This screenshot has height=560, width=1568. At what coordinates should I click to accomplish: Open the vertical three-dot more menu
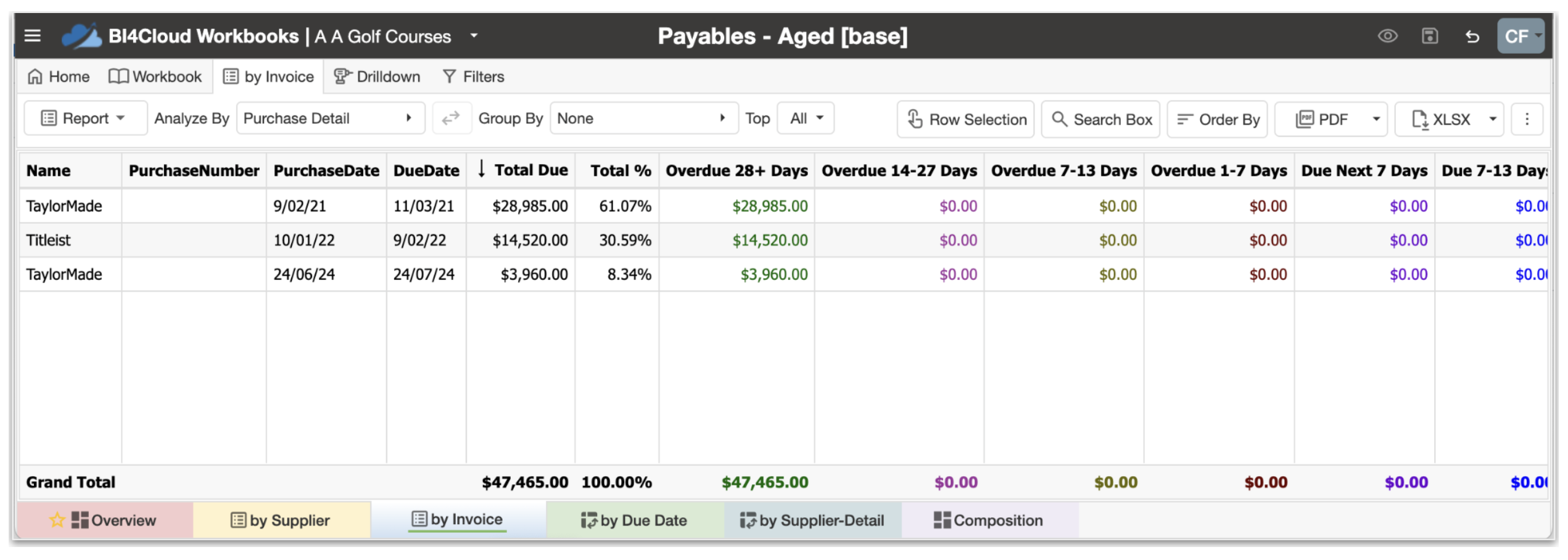pos(1527,119)
